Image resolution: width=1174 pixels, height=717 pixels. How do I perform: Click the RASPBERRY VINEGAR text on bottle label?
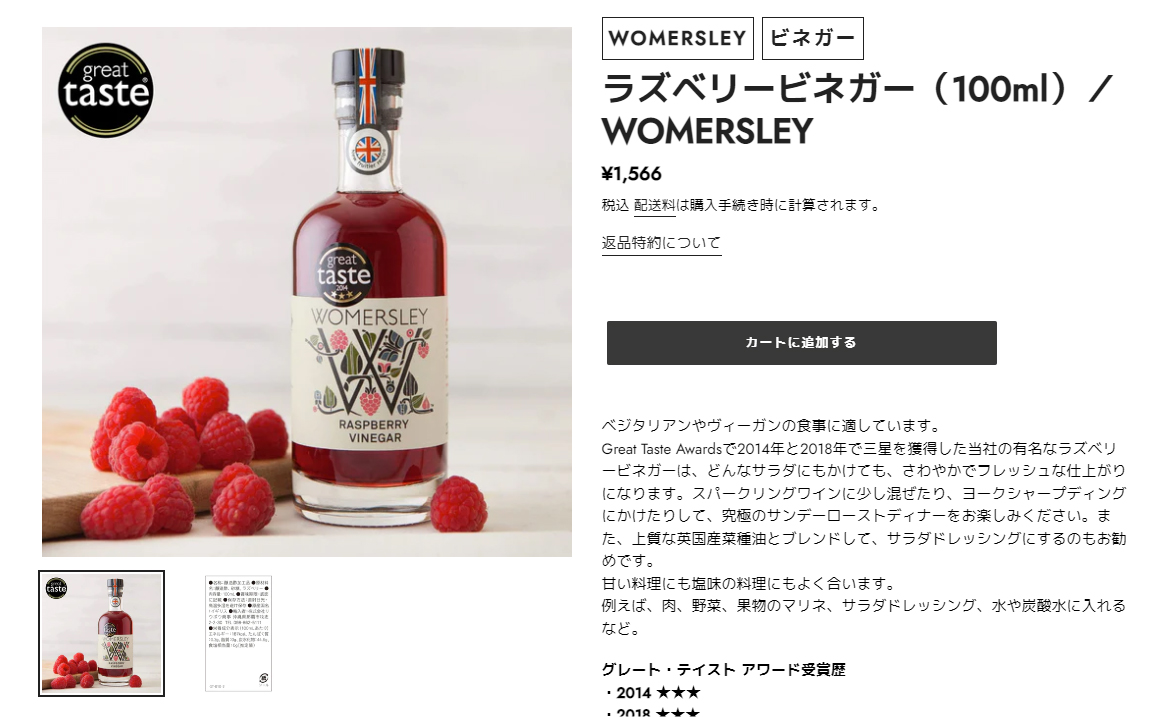[x=374, y=431]
